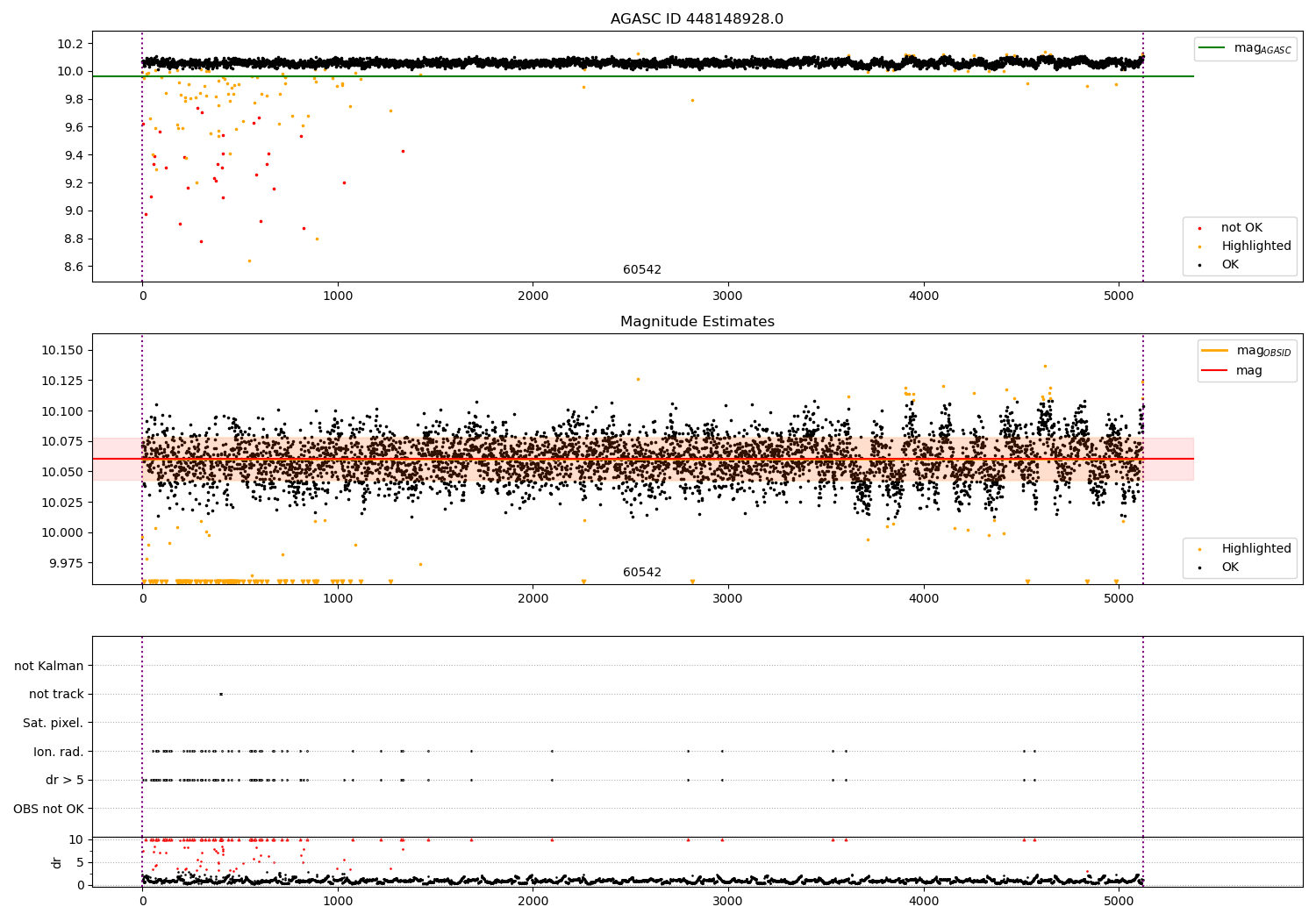Click the green line swatch beside mag AGASC

coord(1212,48)
